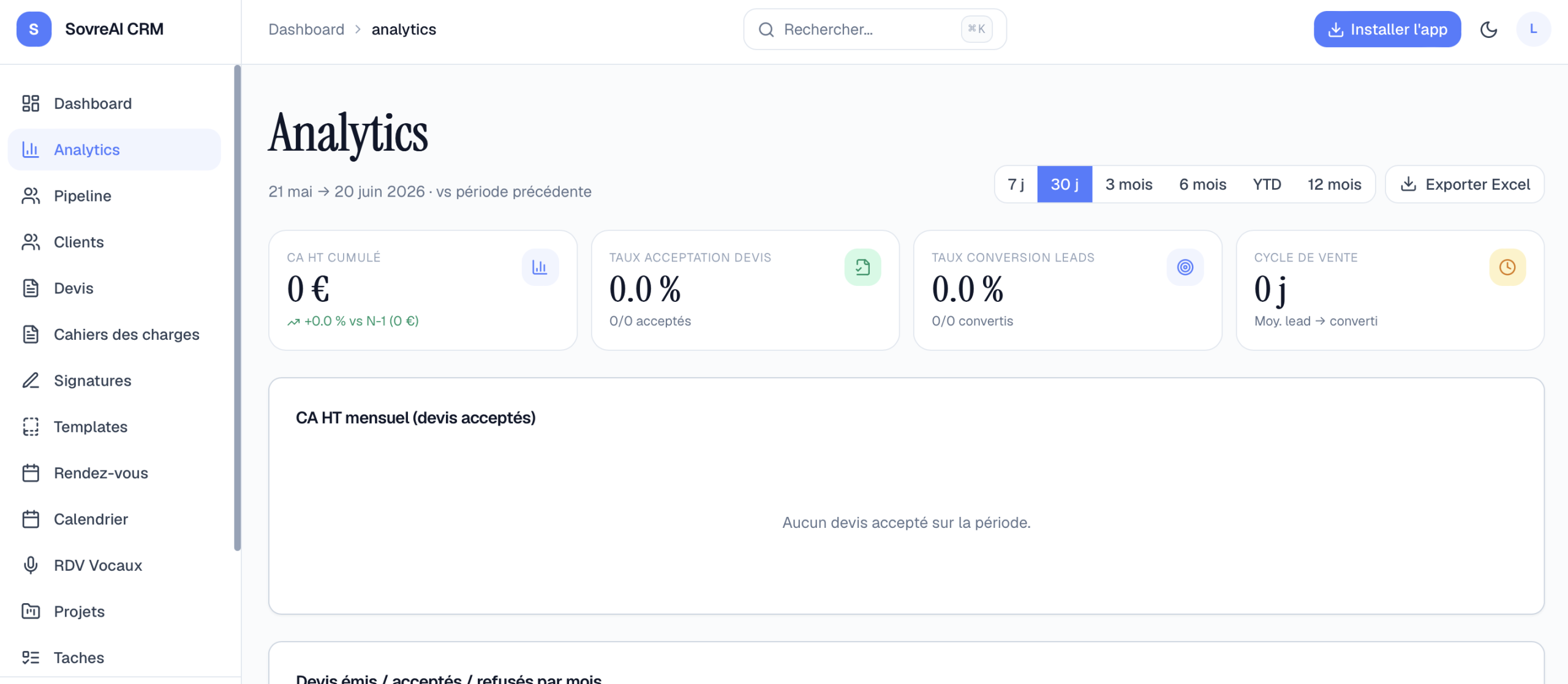The height and width of the screenshot is (684, 1568).
Task: Click the Taux conversion leads target icon
Action: [1185, 267]
